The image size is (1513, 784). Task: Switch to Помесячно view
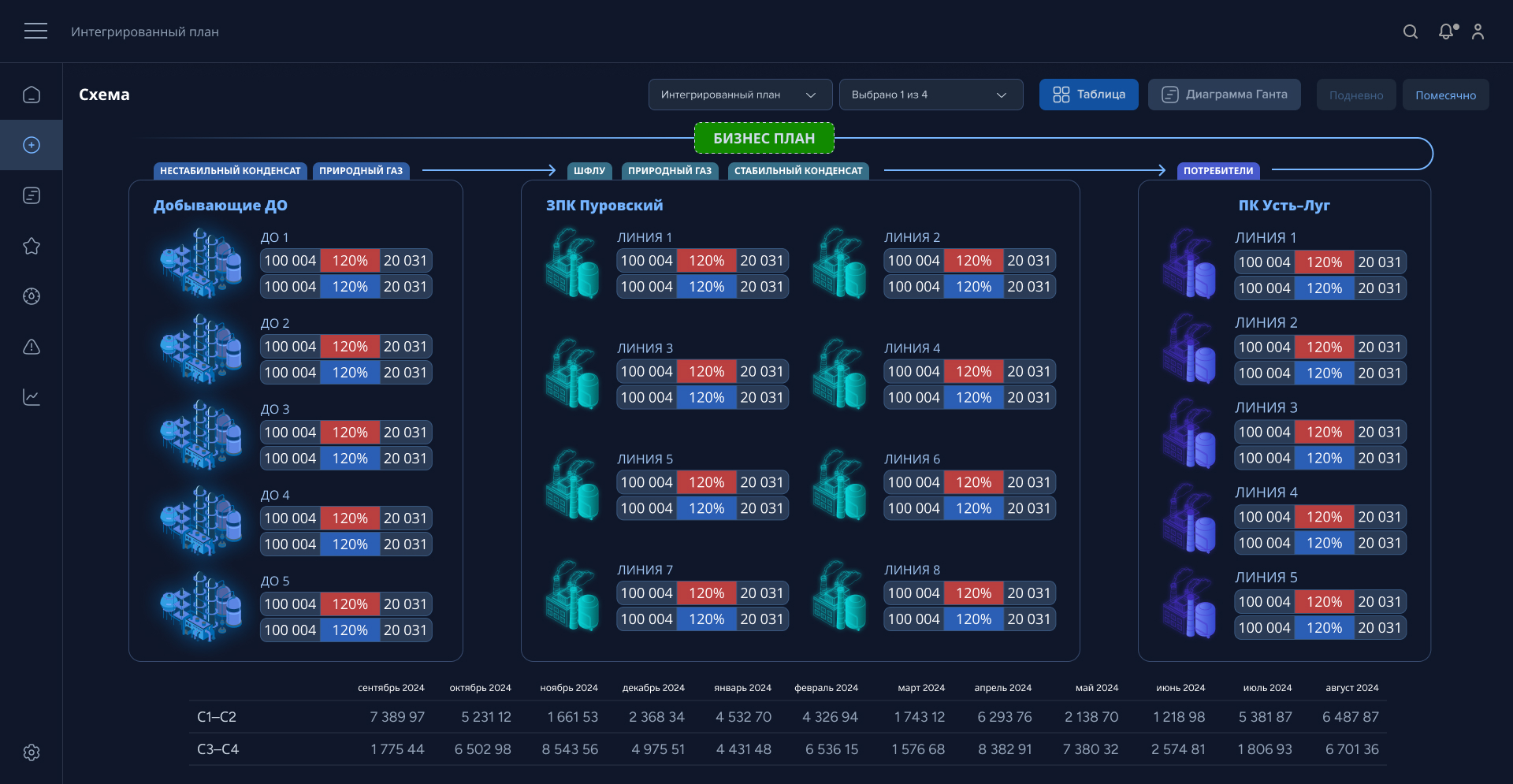[x=1445, y=95]
